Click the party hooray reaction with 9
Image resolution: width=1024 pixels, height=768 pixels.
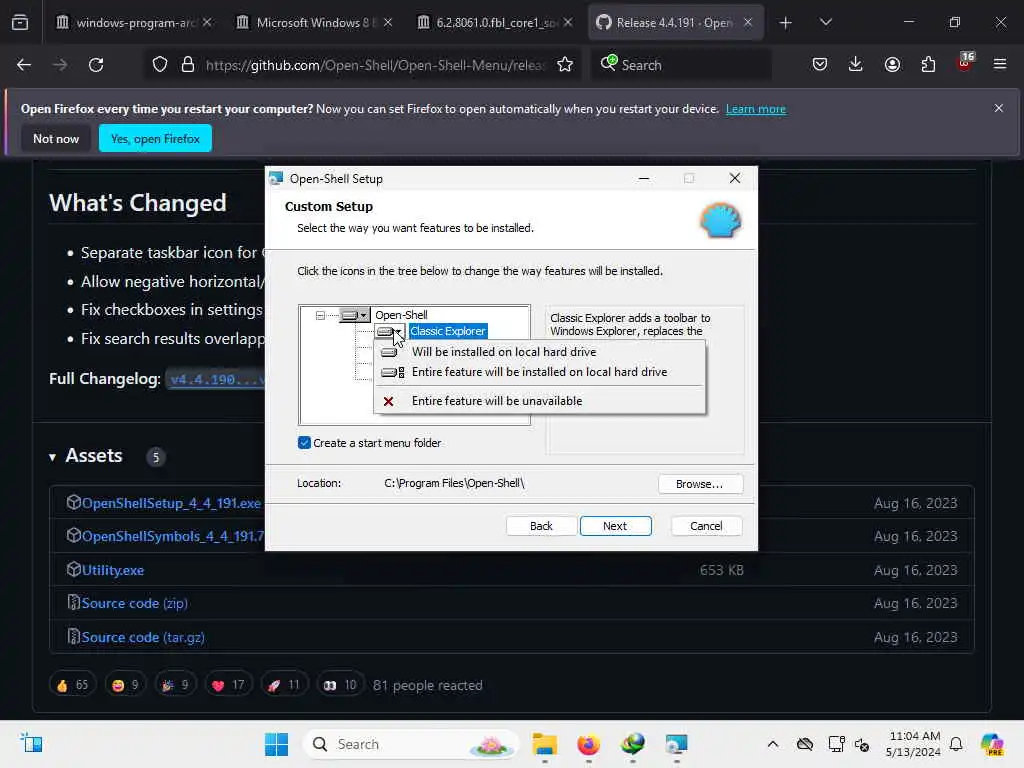pyautogui.click(x=176, y=685)
